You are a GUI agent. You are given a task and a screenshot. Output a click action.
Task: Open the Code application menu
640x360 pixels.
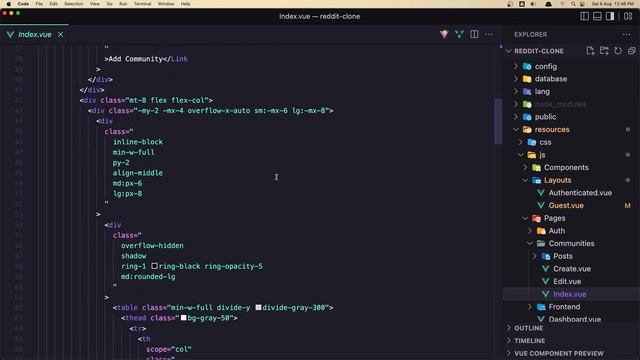pyautogui.click(x=23, y=4)
